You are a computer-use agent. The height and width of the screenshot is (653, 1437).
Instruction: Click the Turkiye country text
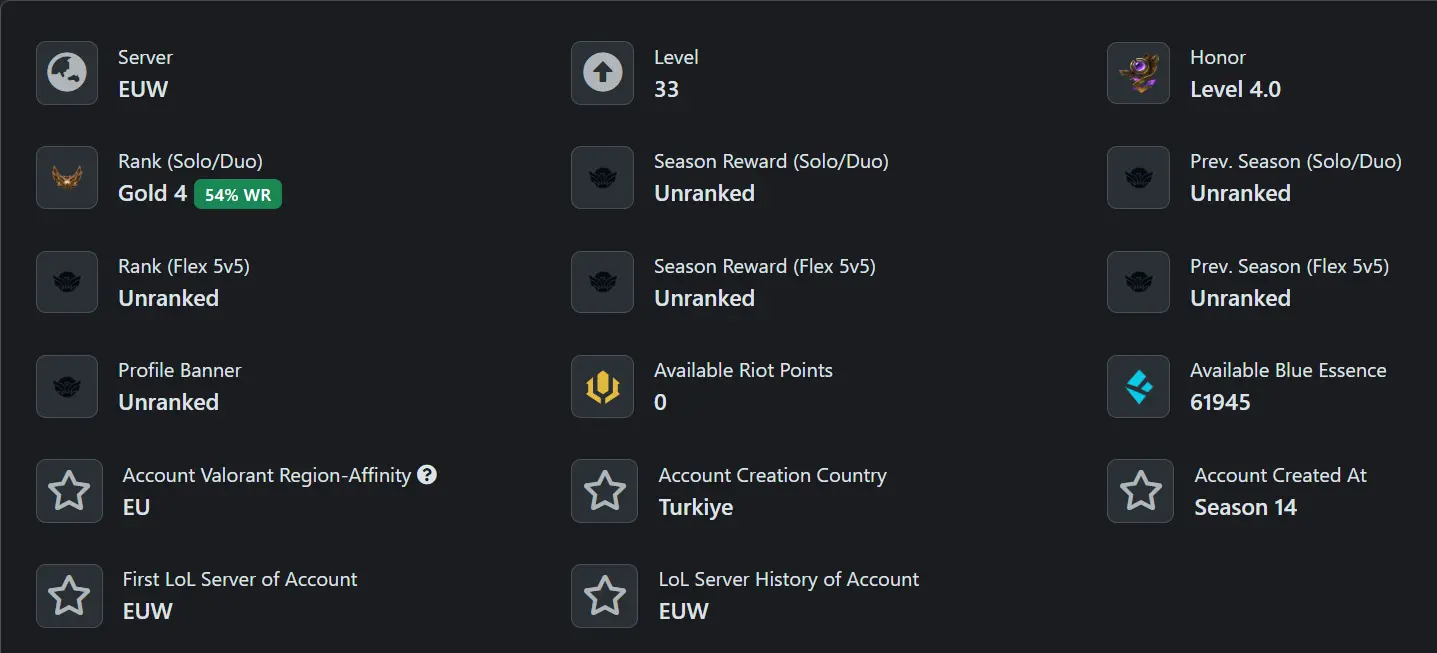[696, 508]
